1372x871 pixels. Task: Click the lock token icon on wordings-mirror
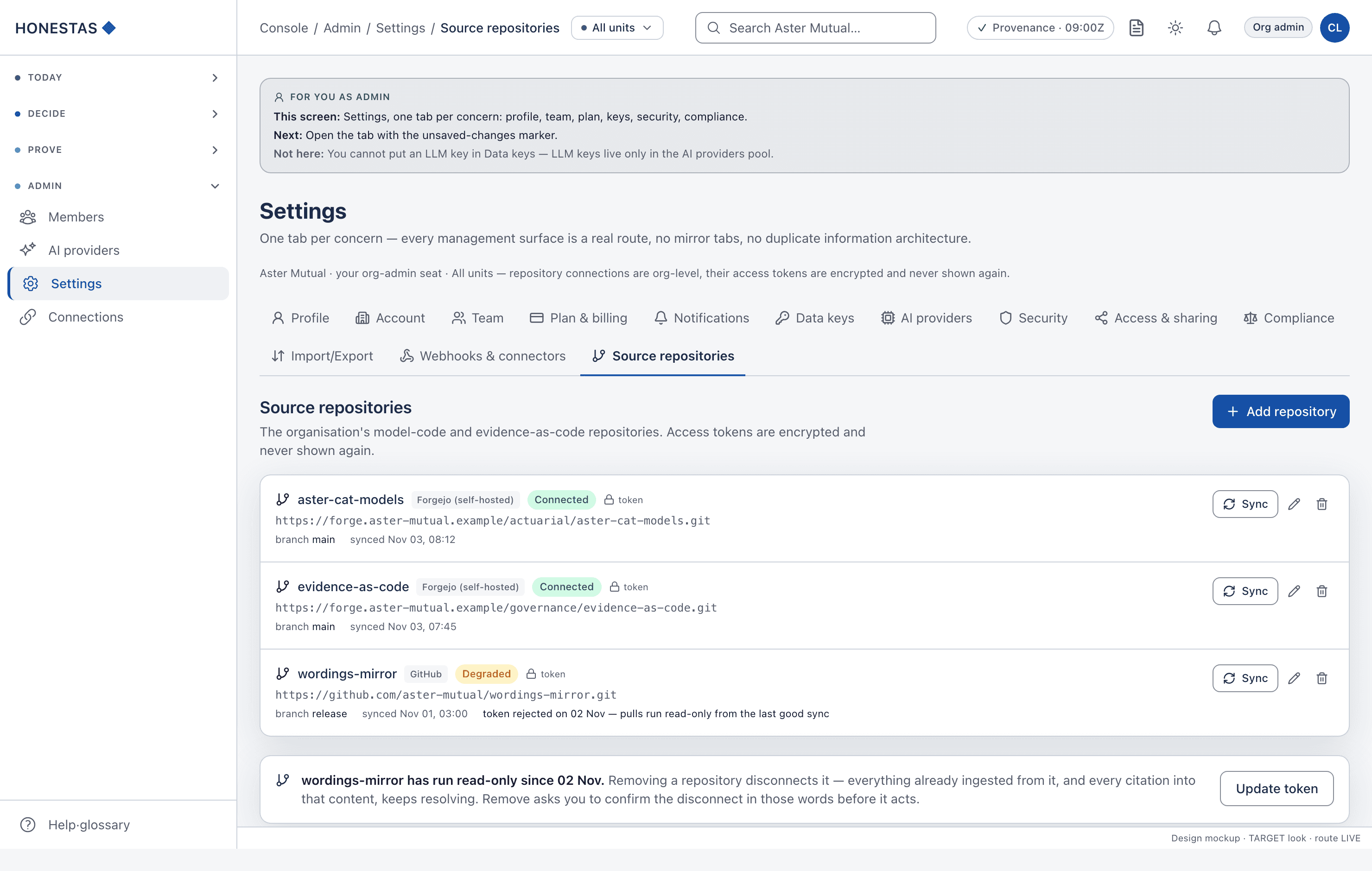531,674
